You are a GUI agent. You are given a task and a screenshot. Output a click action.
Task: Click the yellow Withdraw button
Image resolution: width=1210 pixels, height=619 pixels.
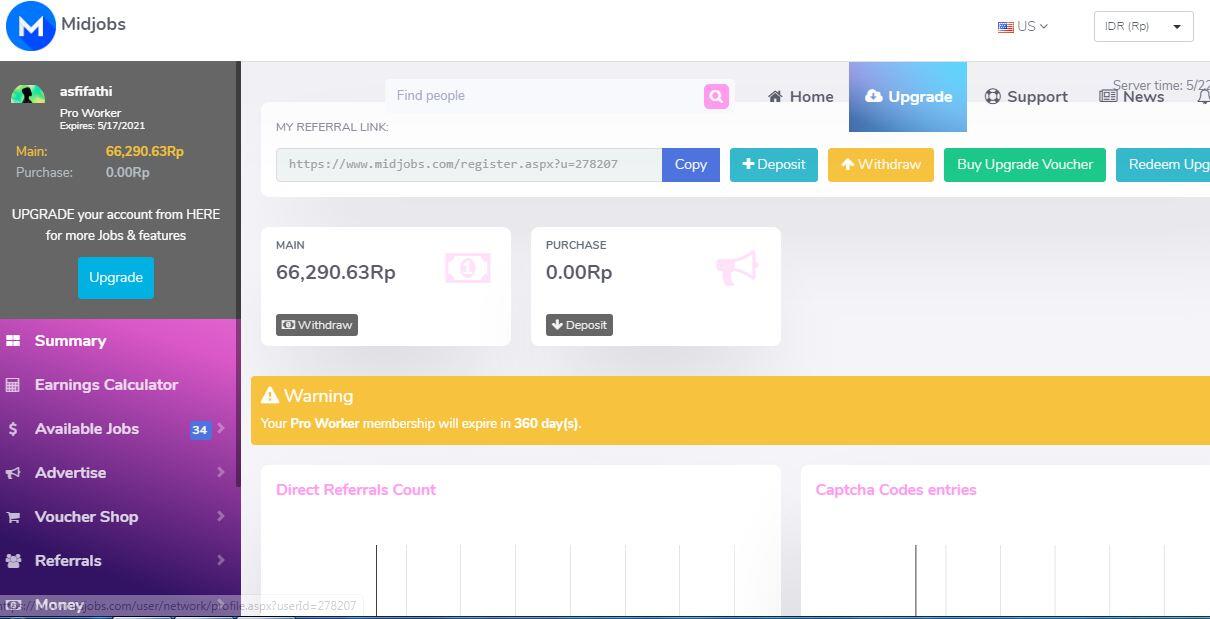[x=881, y=165]
